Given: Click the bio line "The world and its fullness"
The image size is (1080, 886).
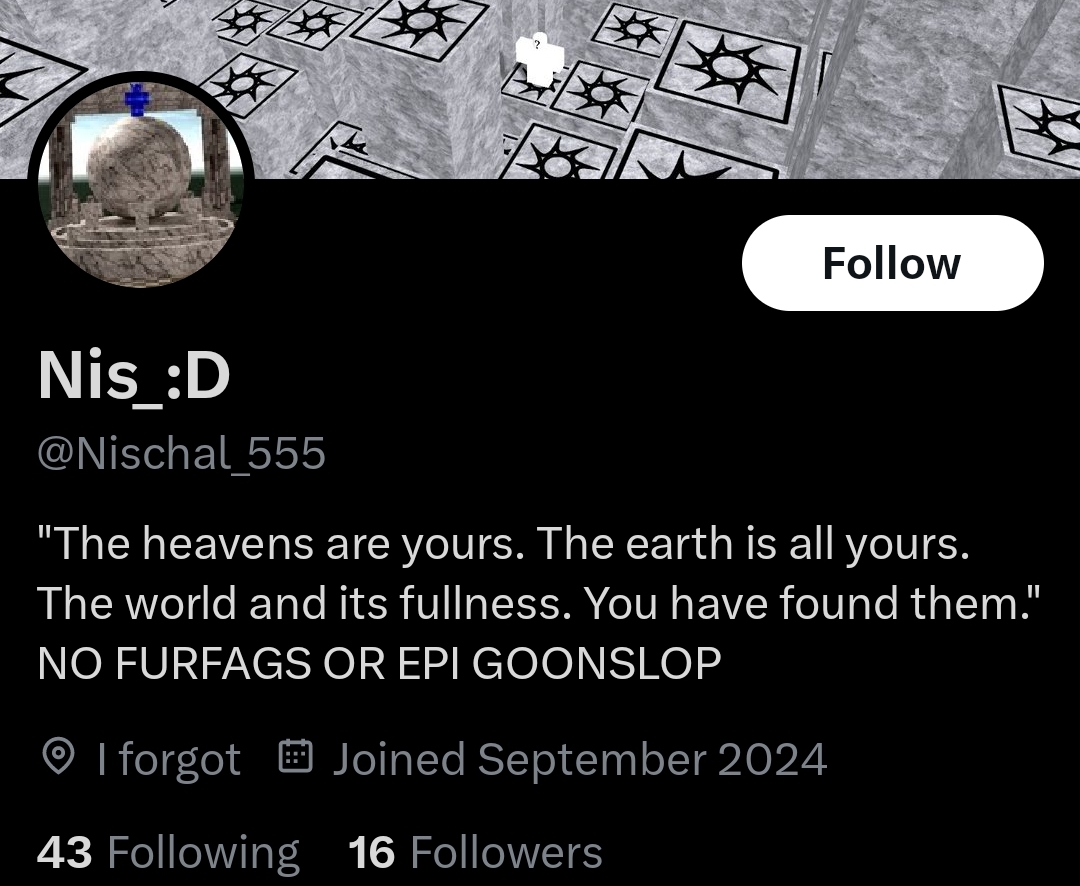Looking at the screenshot, I should tap(539, 604).
